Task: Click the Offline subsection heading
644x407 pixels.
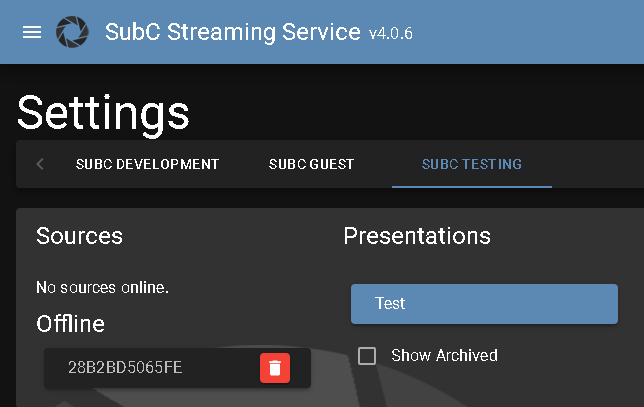Action: coord(70,323)
